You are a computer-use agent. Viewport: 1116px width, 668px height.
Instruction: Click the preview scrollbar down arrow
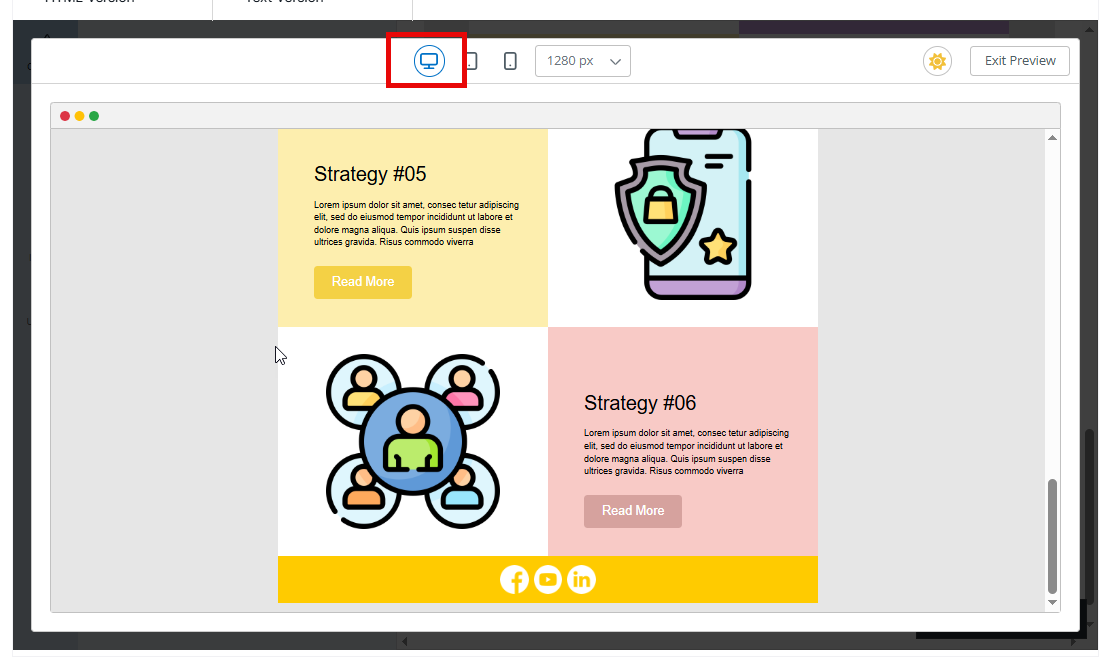[x=1052, y=603]
